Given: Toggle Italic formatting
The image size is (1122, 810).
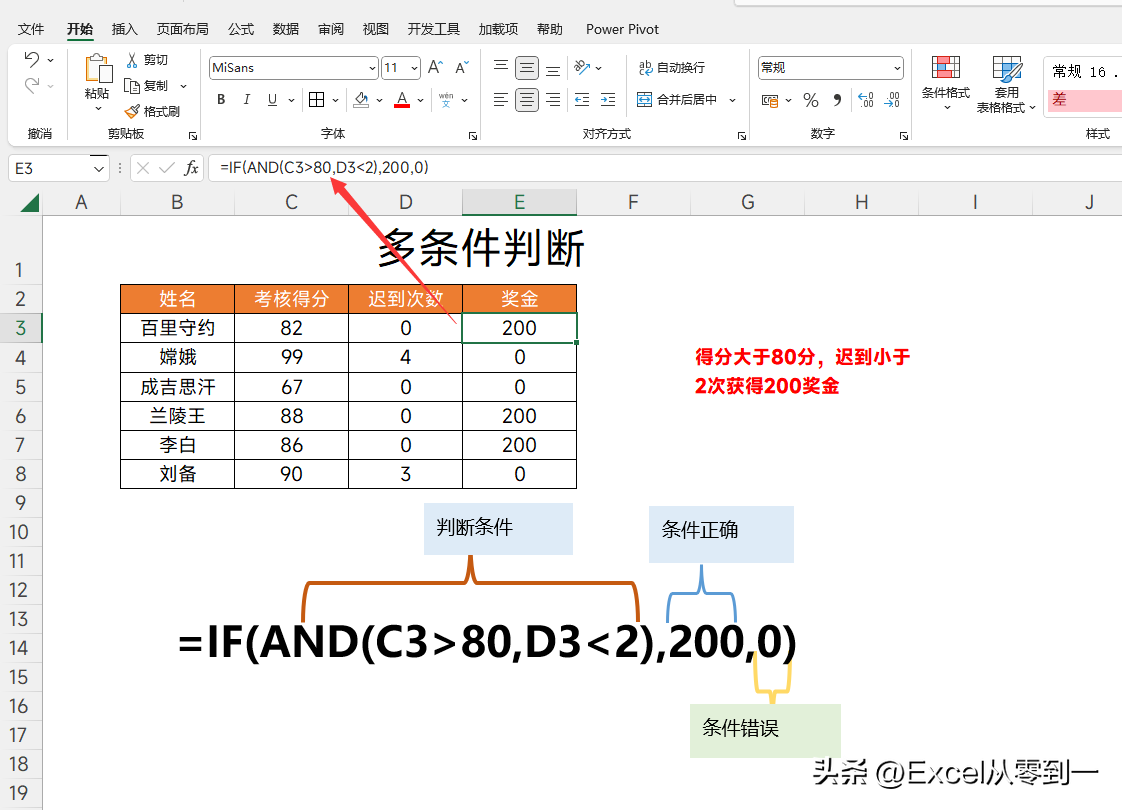Looking at the screenshot, I should (x=247, y=99).
